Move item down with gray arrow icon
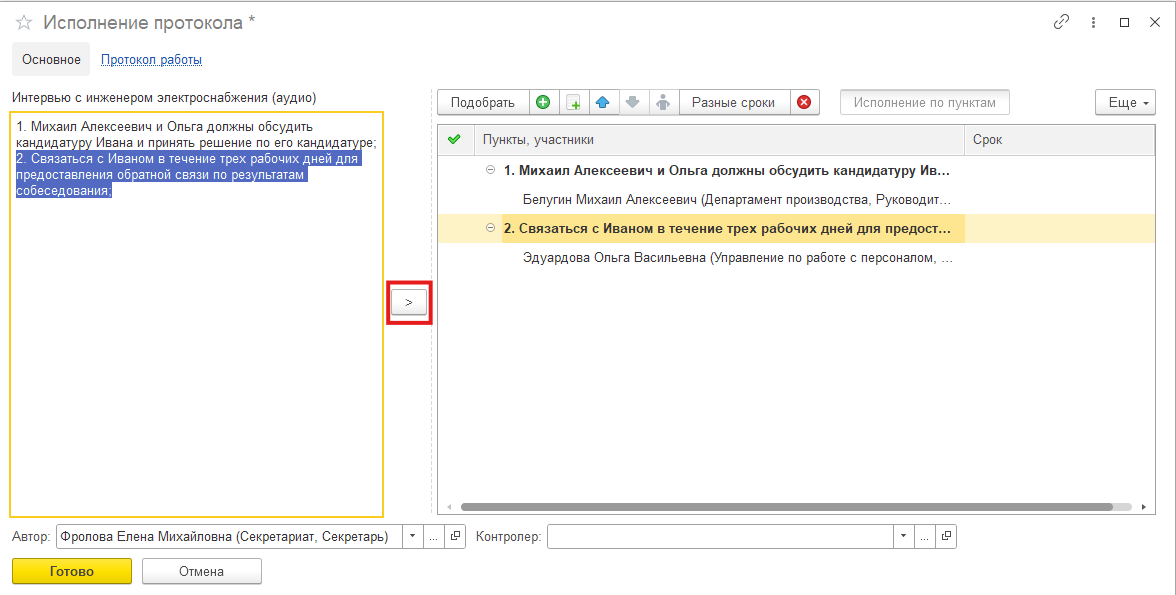 click(x=632, y=103)
